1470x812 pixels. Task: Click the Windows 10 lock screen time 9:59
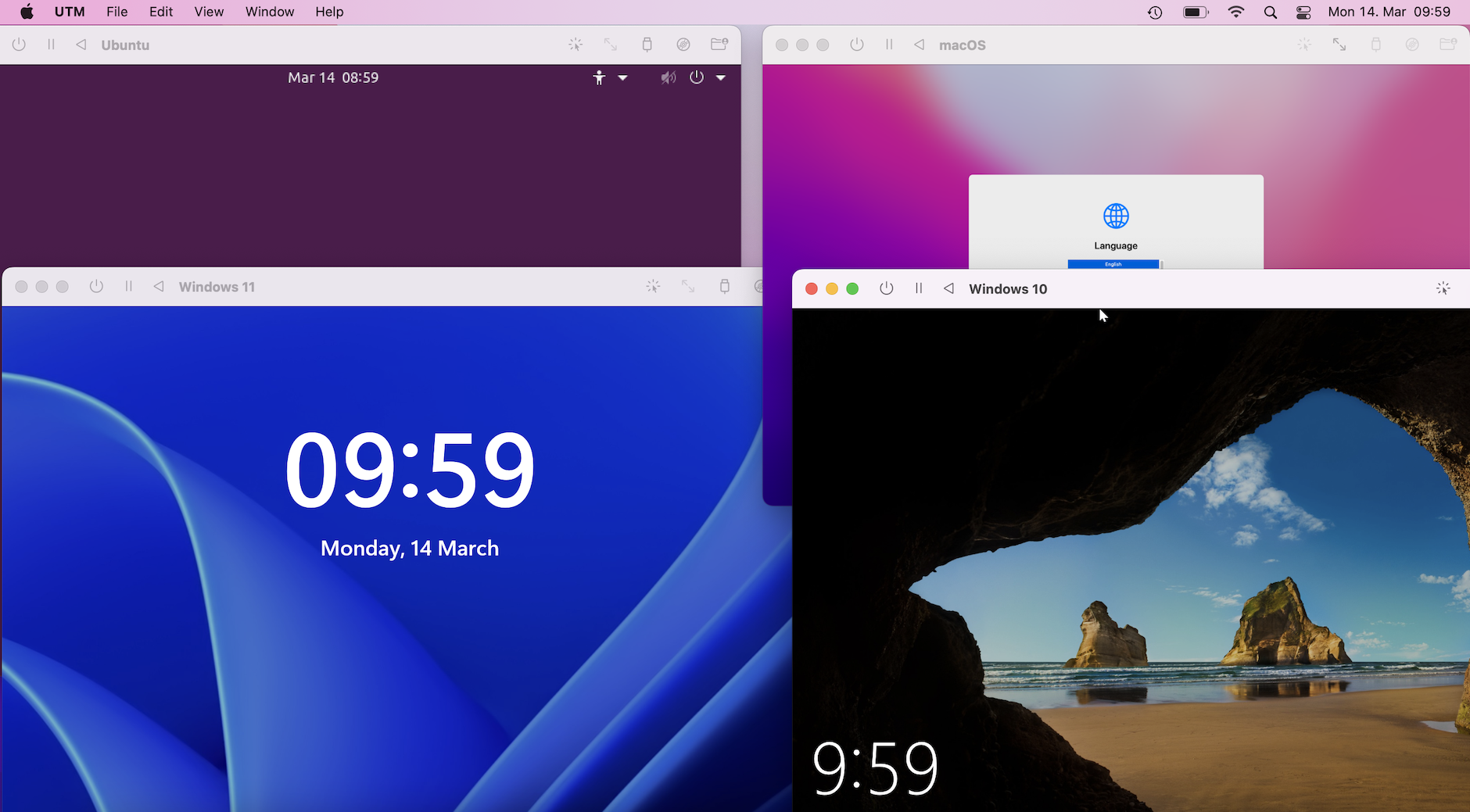pos(875,769)
